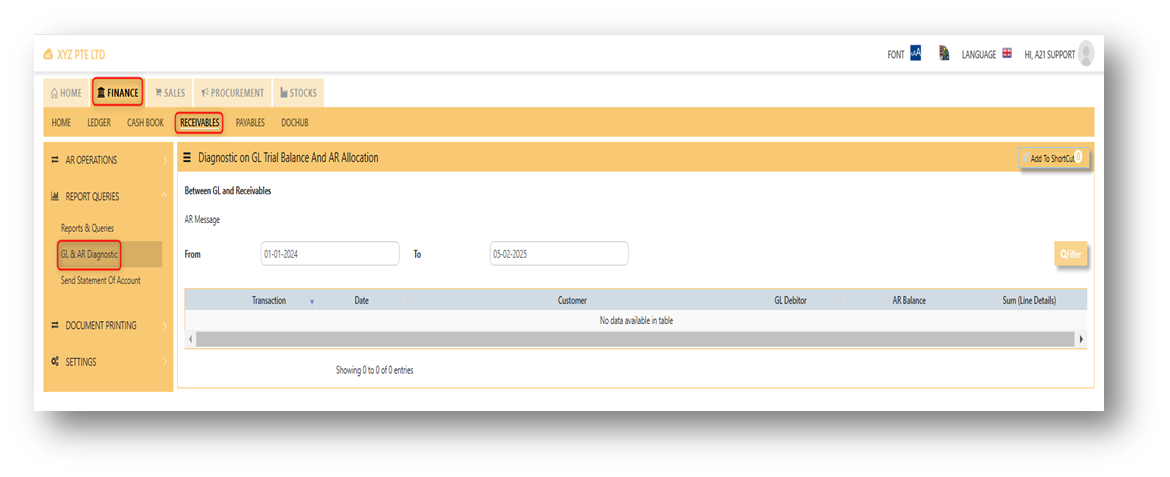Switch to the Sales tab

[170, 93]
